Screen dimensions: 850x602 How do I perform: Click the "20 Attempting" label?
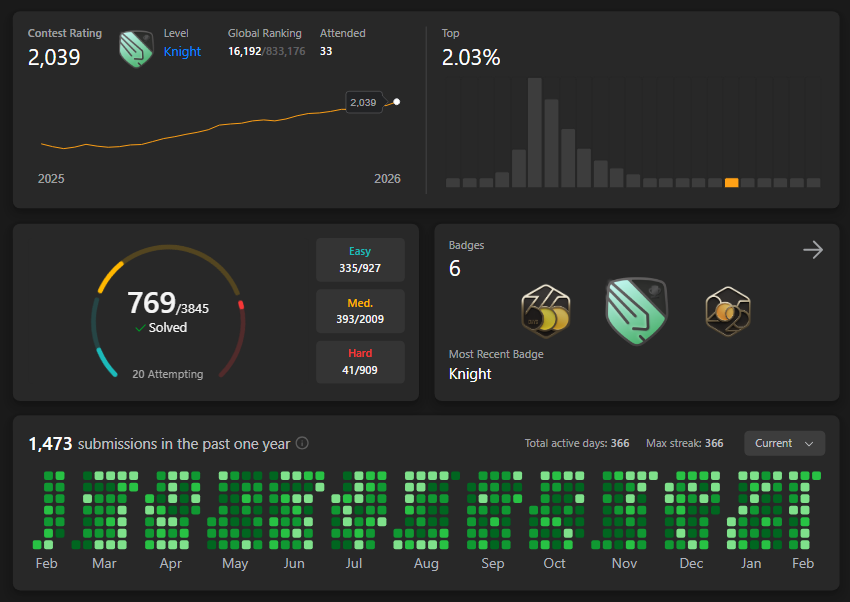168,374
